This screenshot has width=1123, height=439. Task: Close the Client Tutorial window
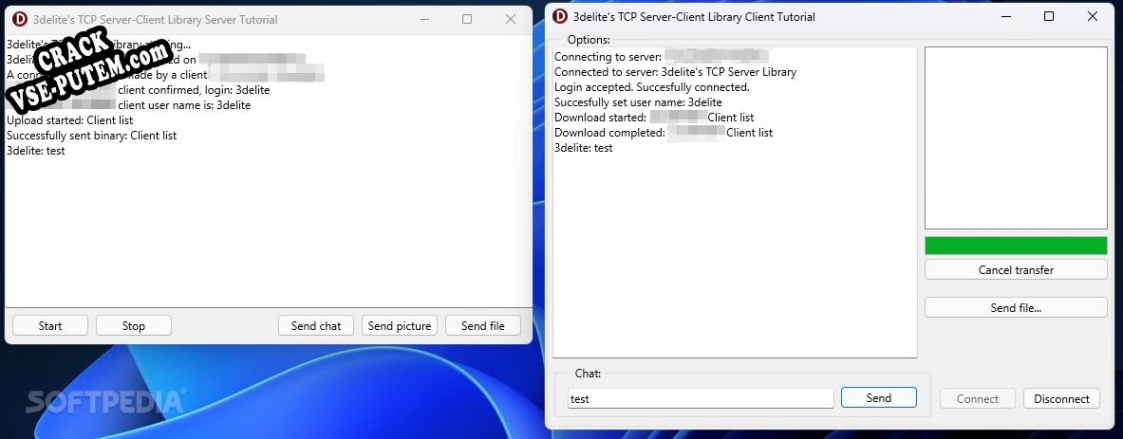(x=1092, y=16)
